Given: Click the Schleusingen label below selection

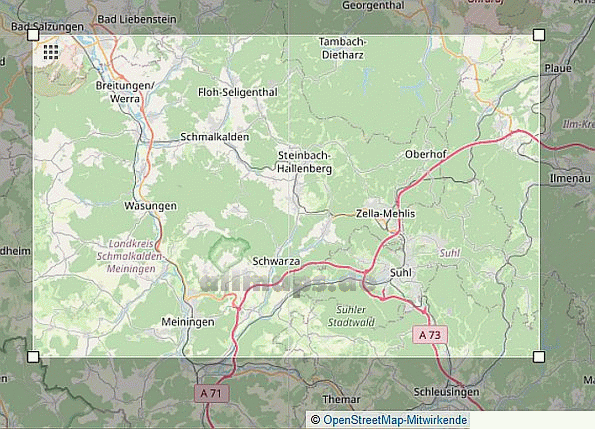Looking at the screenshot, I should [x=446, y=392].
